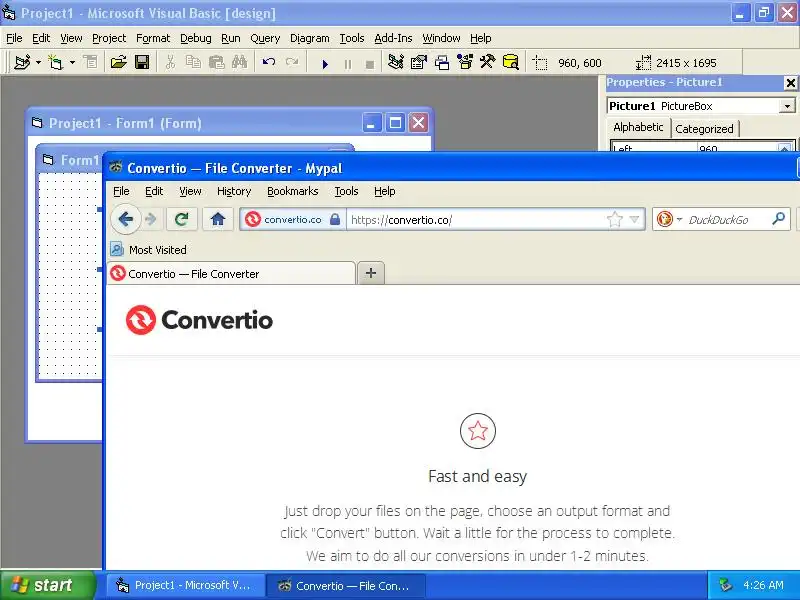Expand the Add Form dropdown arrow
The height and width of the screenshot is (600, 800).
[x=72, y=63]
